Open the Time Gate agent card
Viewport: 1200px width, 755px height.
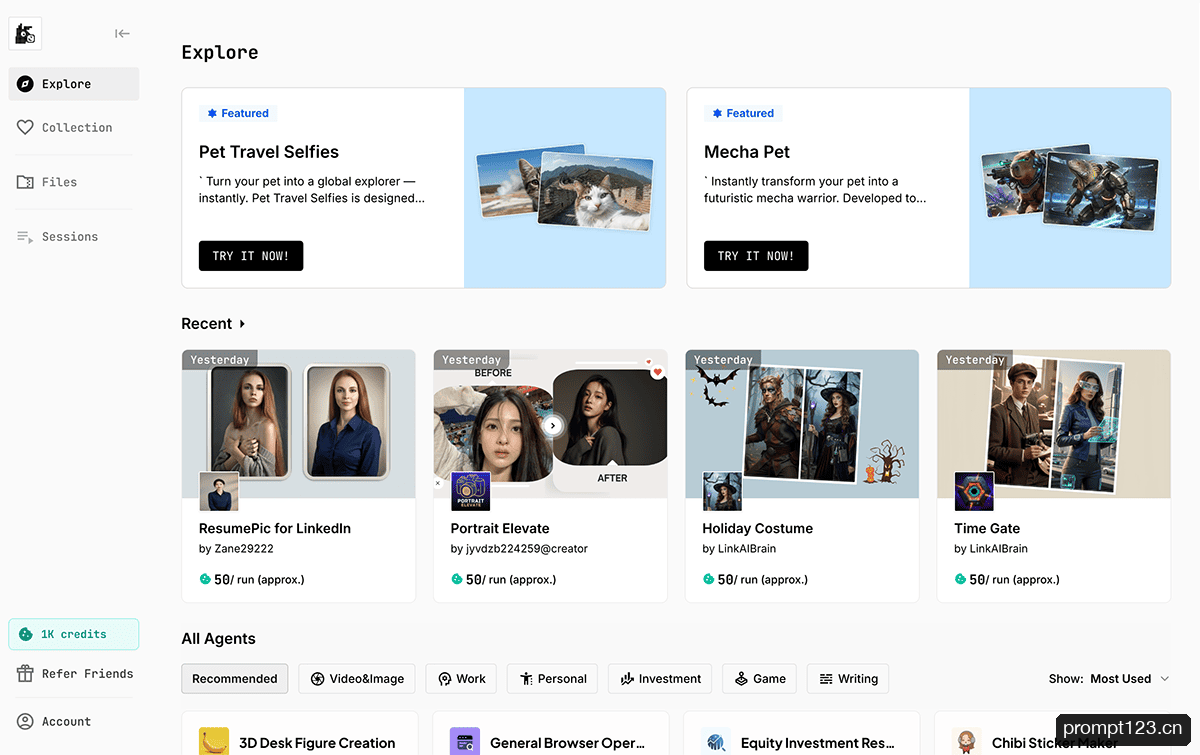pos(1054,476)
